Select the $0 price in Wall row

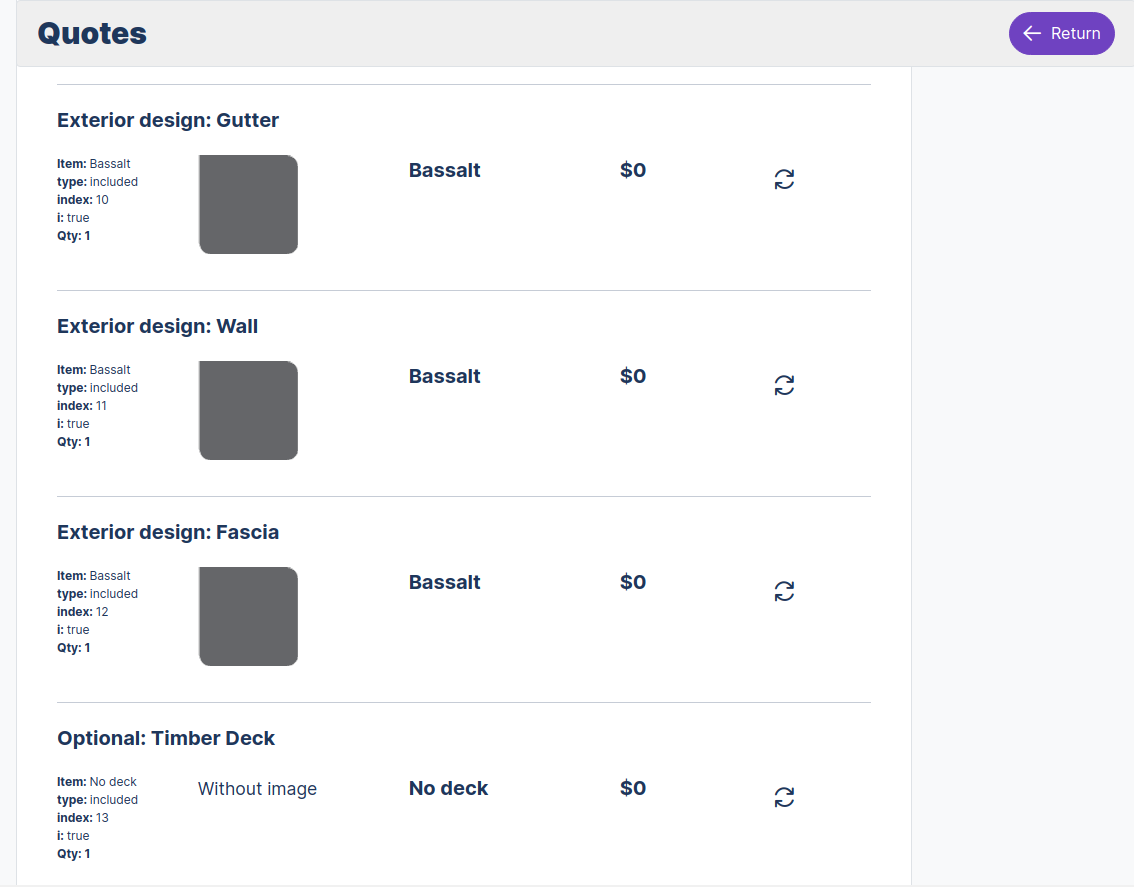pyautogui.click(x=633, y=376)
